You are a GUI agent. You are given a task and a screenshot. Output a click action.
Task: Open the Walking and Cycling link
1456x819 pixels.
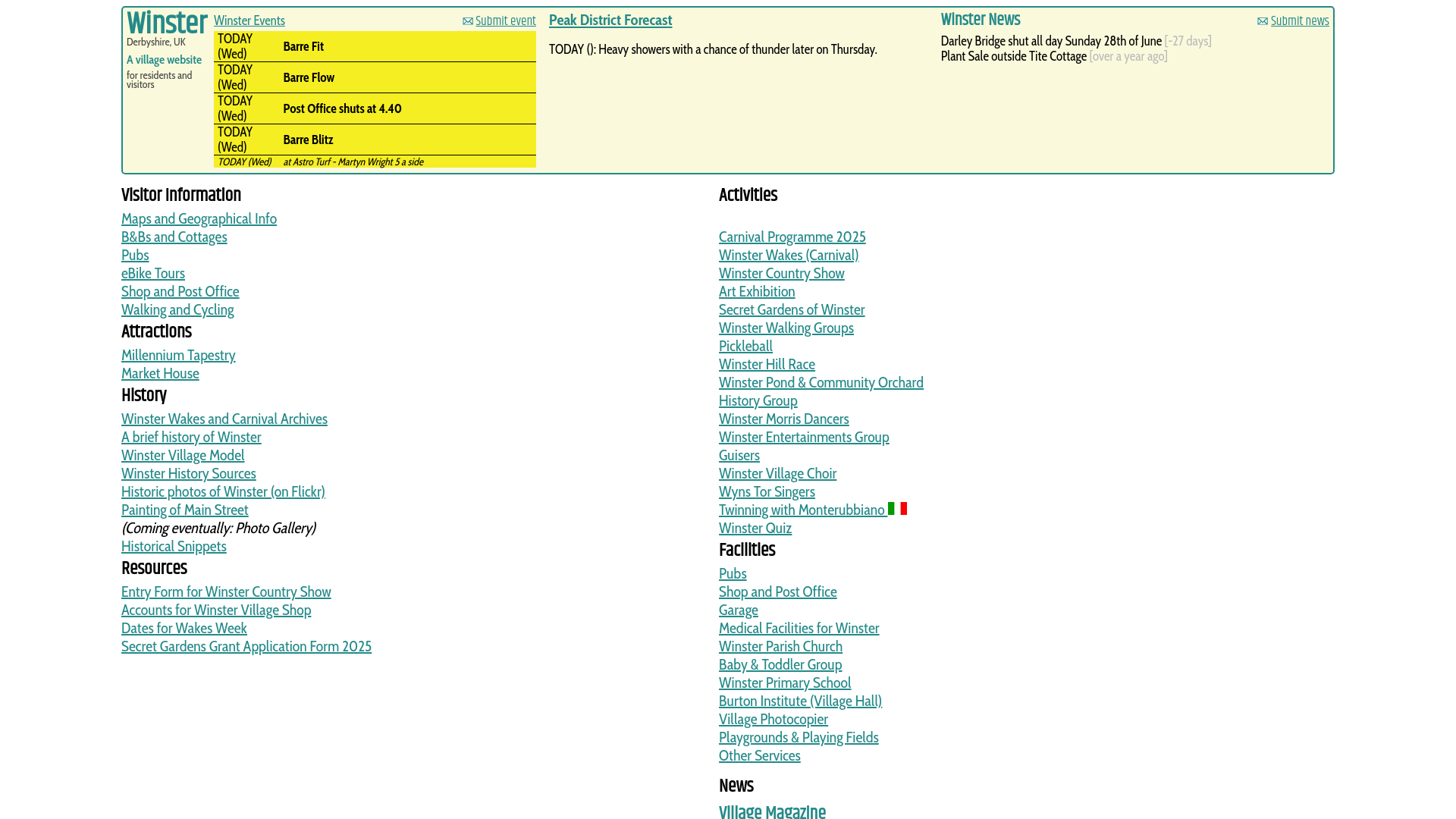tap(177, 309)
